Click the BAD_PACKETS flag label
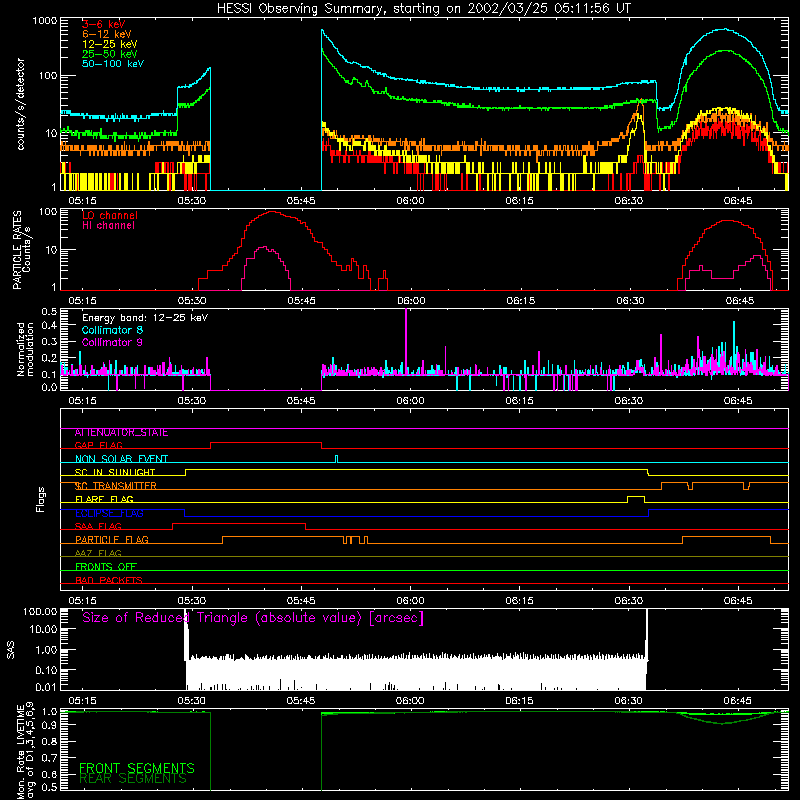This screenshot has height=800, width=800. pyautogui.click(x=109, y=580)
